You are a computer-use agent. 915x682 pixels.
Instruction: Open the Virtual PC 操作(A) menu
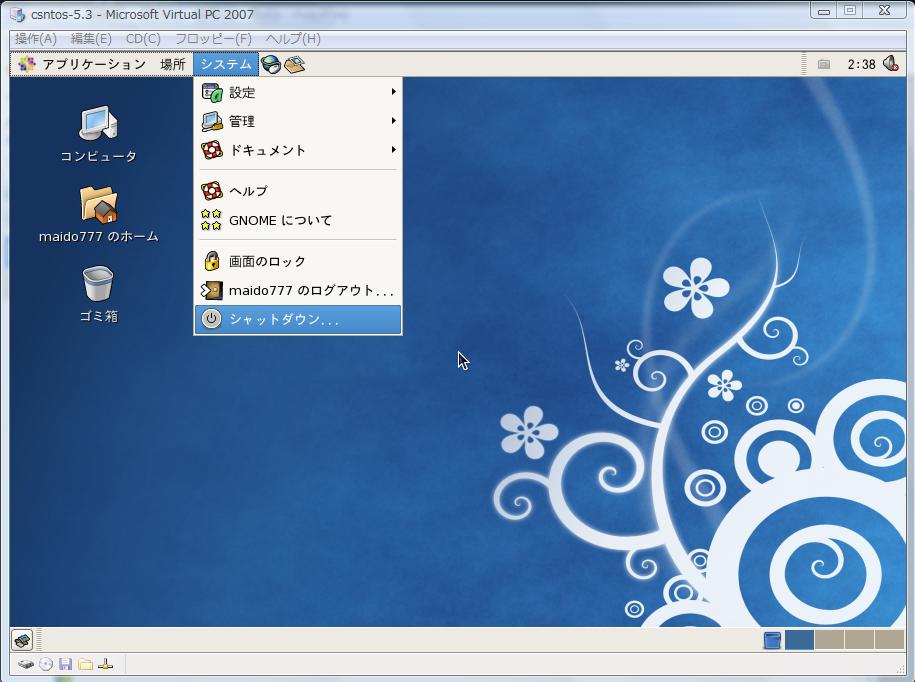point(36,39)
